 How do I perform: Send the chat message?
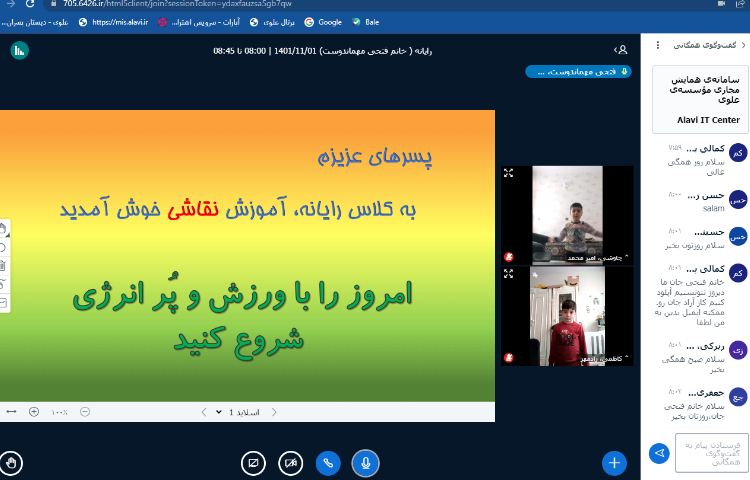(x=660, y=453)
